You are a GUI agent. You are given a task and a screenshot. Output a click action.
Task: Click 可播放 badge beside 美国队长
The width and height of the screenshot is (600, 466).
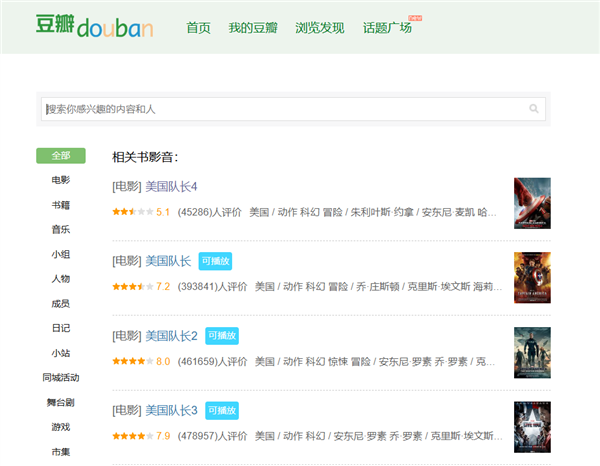[x=215, y=261]
